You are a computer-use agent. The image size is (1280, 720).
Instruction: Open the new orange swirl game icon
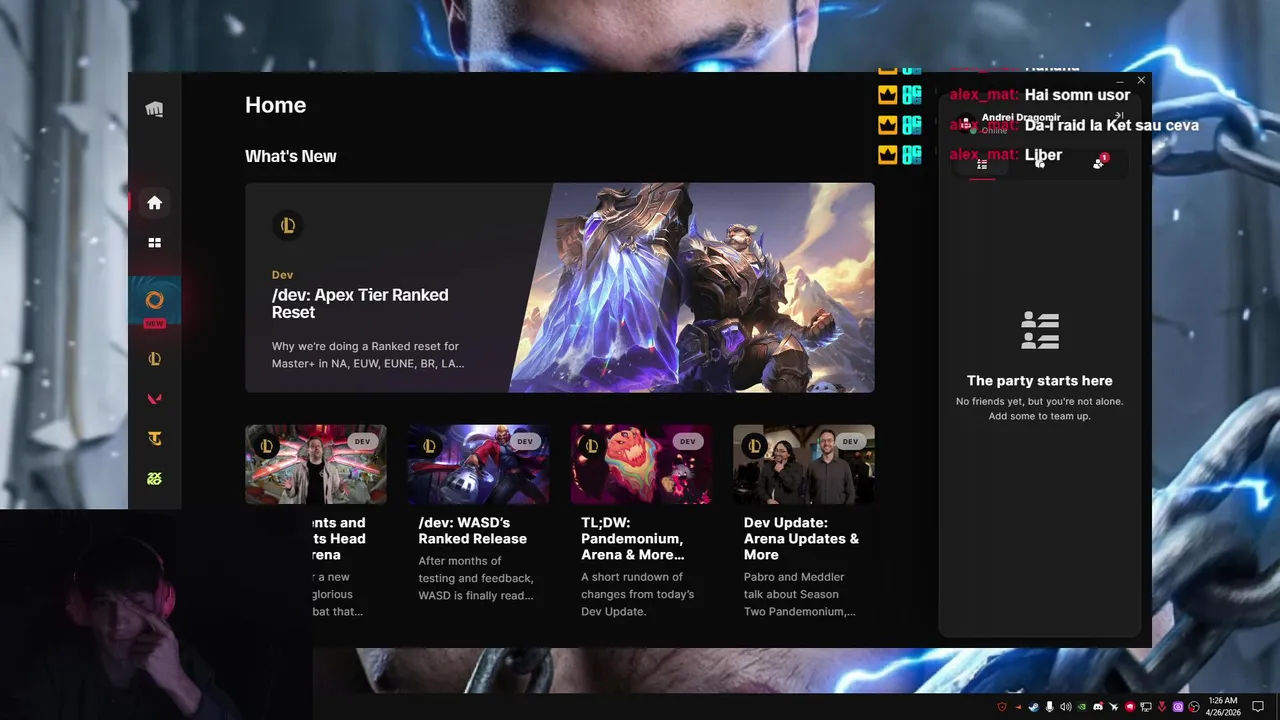[154, 300]
